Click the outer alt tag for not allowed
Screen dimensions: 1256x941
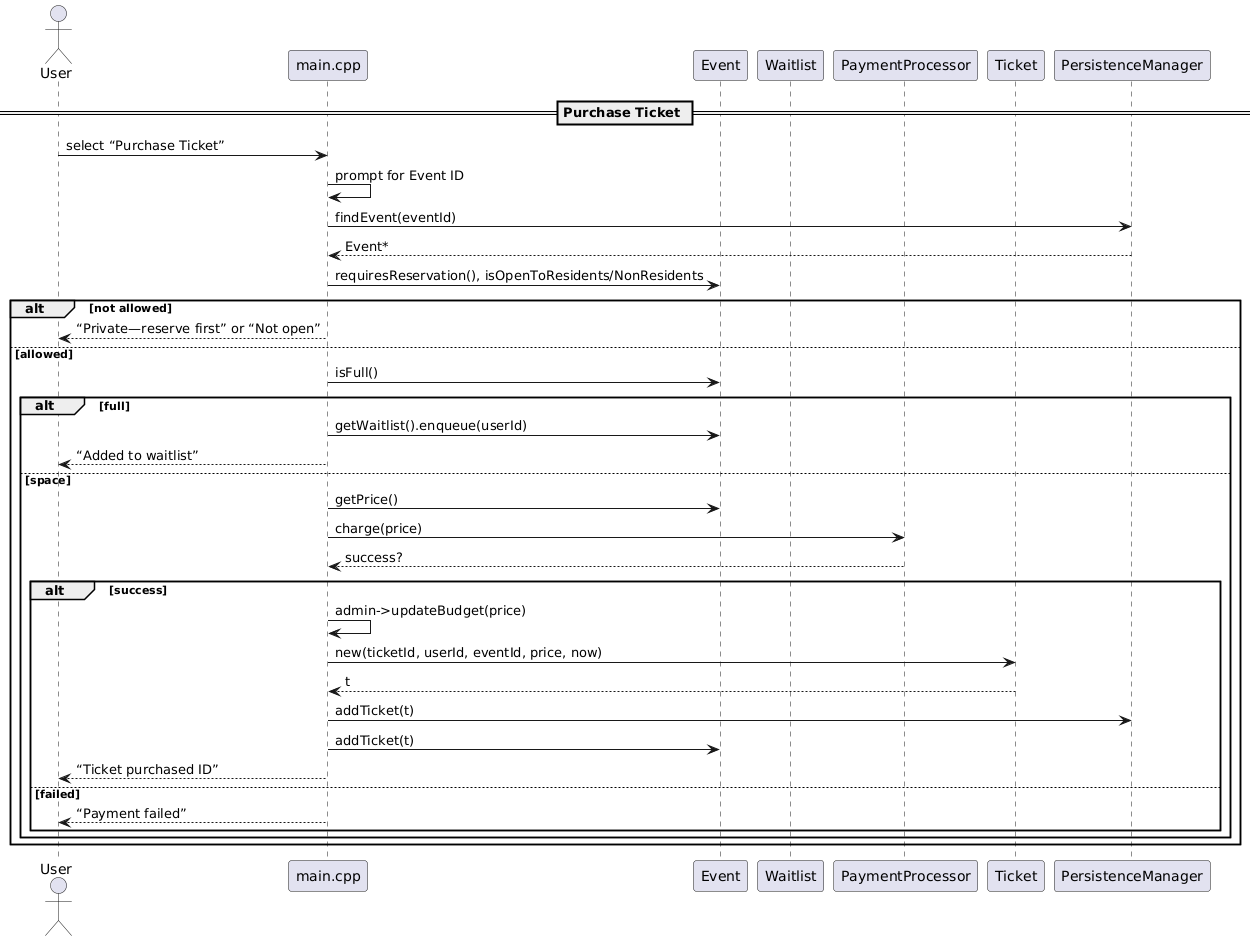38,308
